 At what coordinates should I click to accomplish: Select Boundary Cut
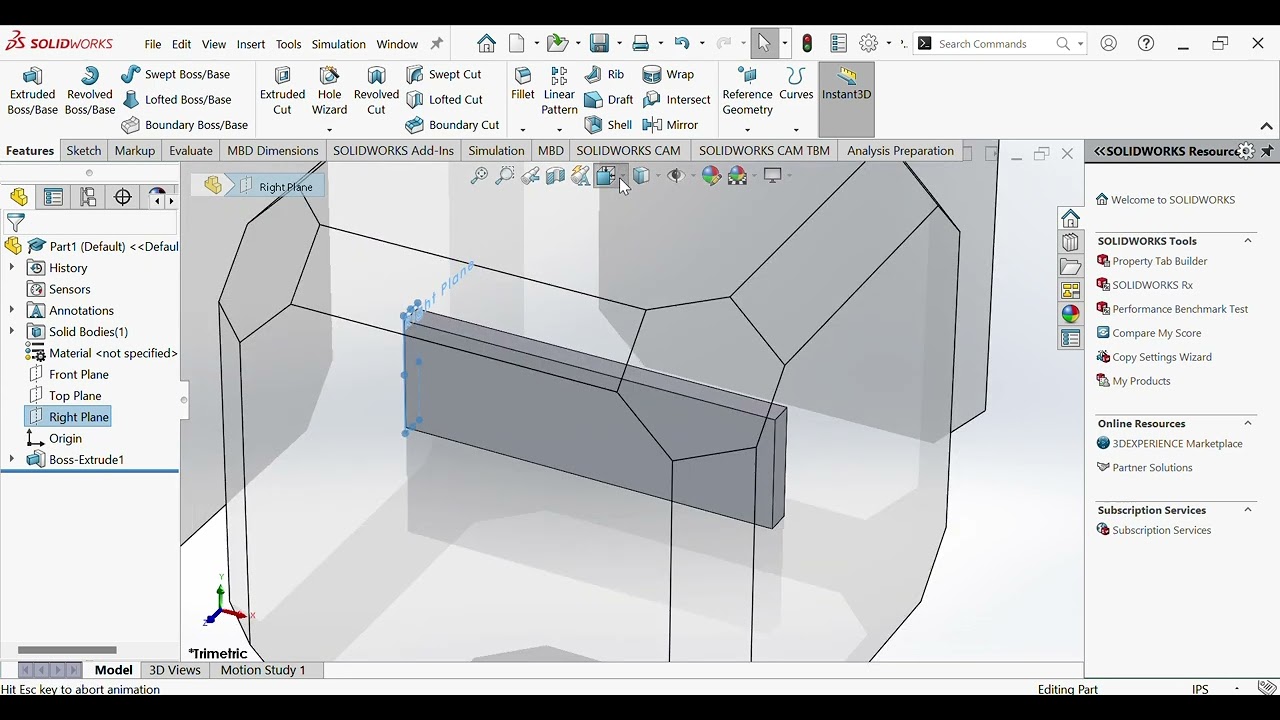coord(453,125)
